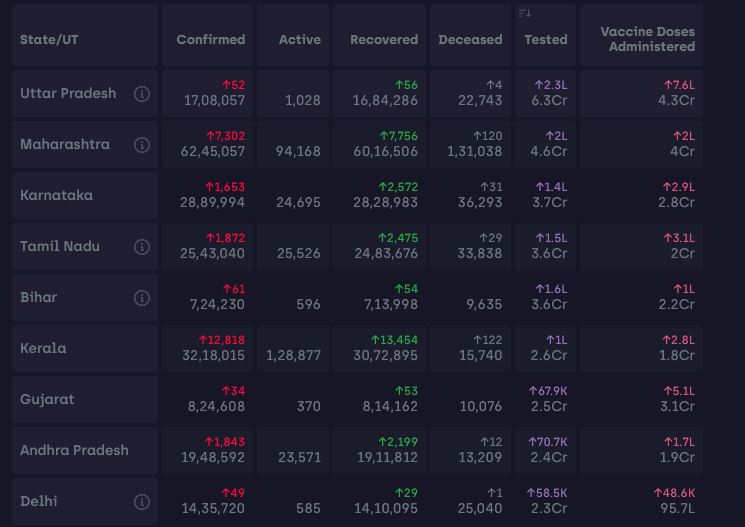Click Maharashtra's confirmed count 62,45,057
This screenshot has width=745, height=527.
(213, 152)
